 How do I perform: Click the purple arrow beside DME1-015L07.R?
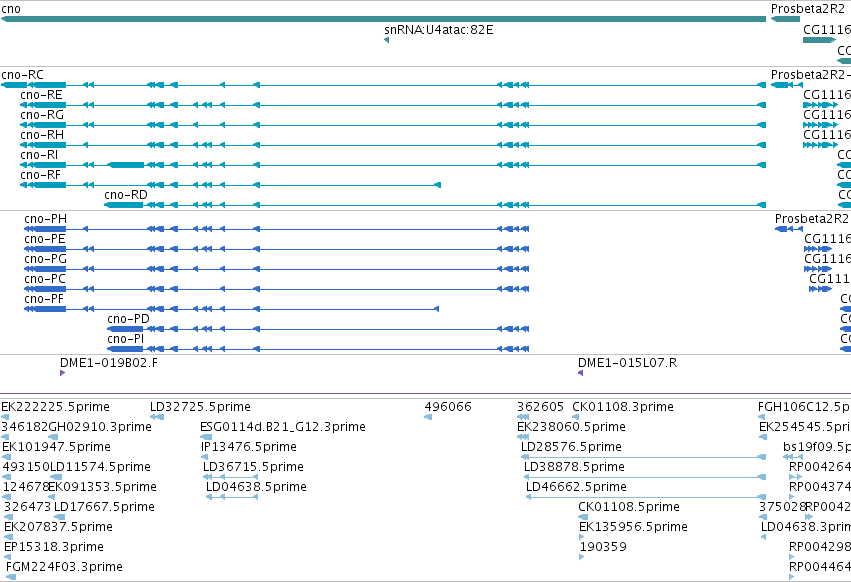[x=581, y=373]
